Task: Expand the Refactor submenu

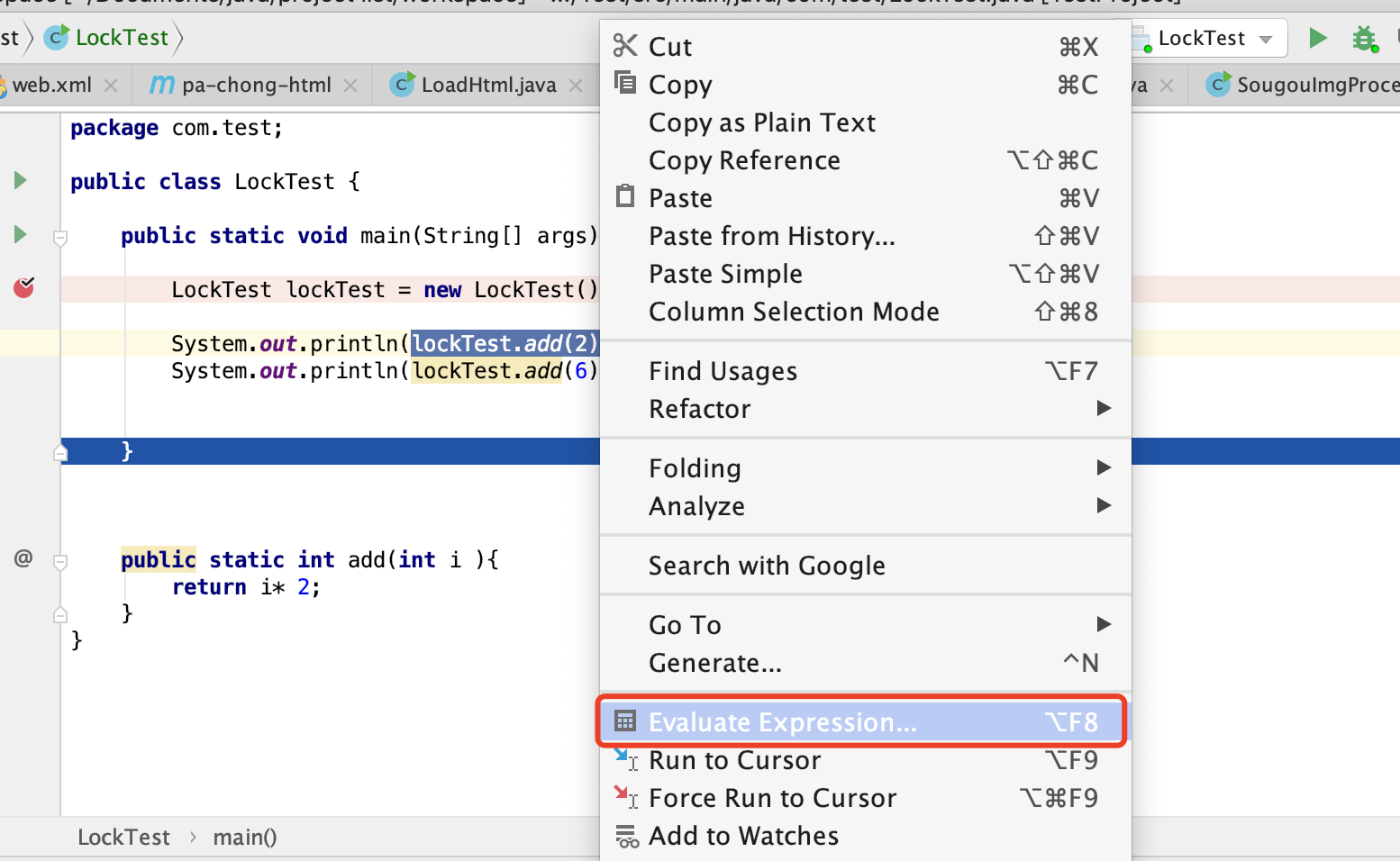Action: point(700,408)
